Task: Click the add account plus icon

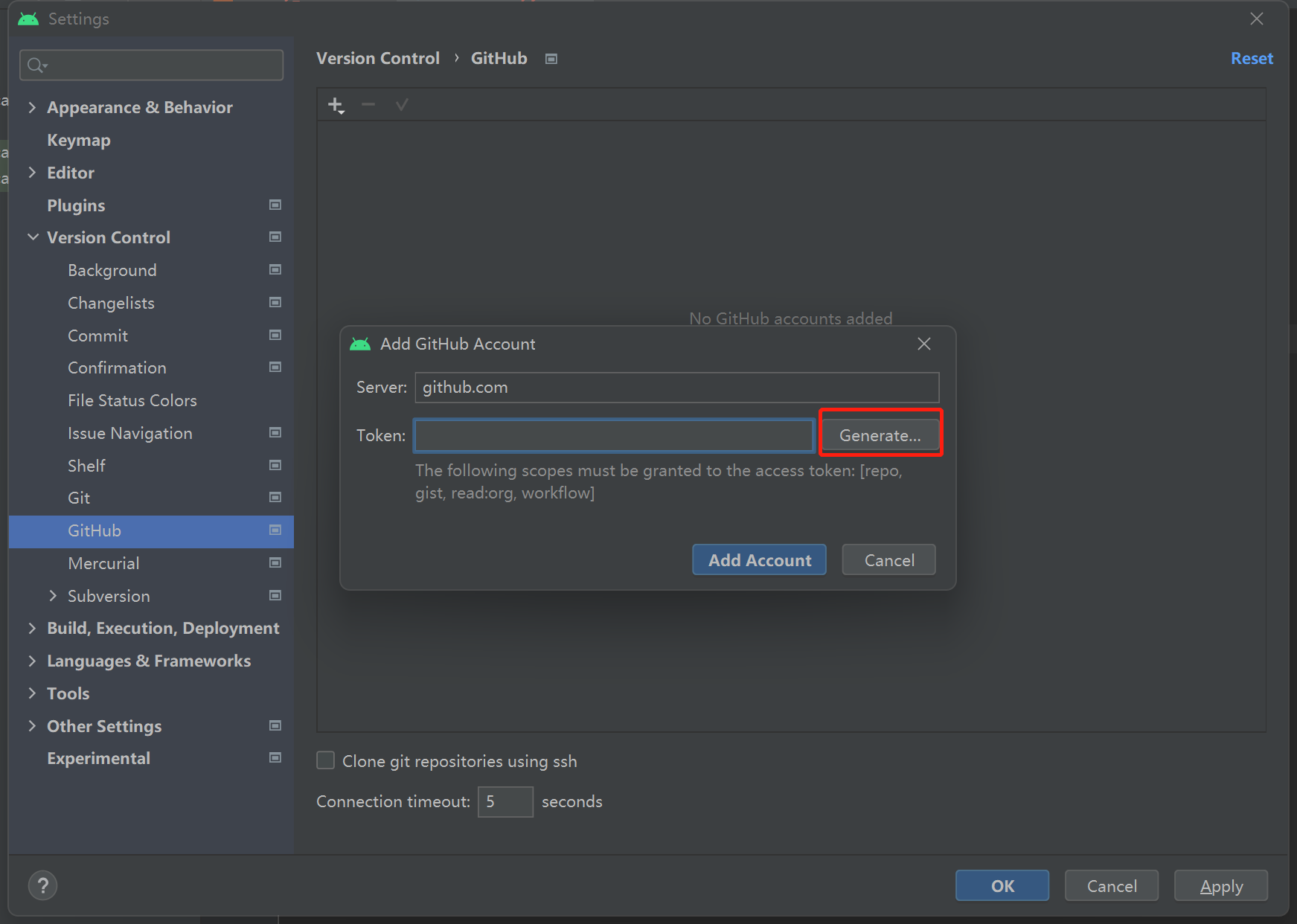Action: coord(336,106)
